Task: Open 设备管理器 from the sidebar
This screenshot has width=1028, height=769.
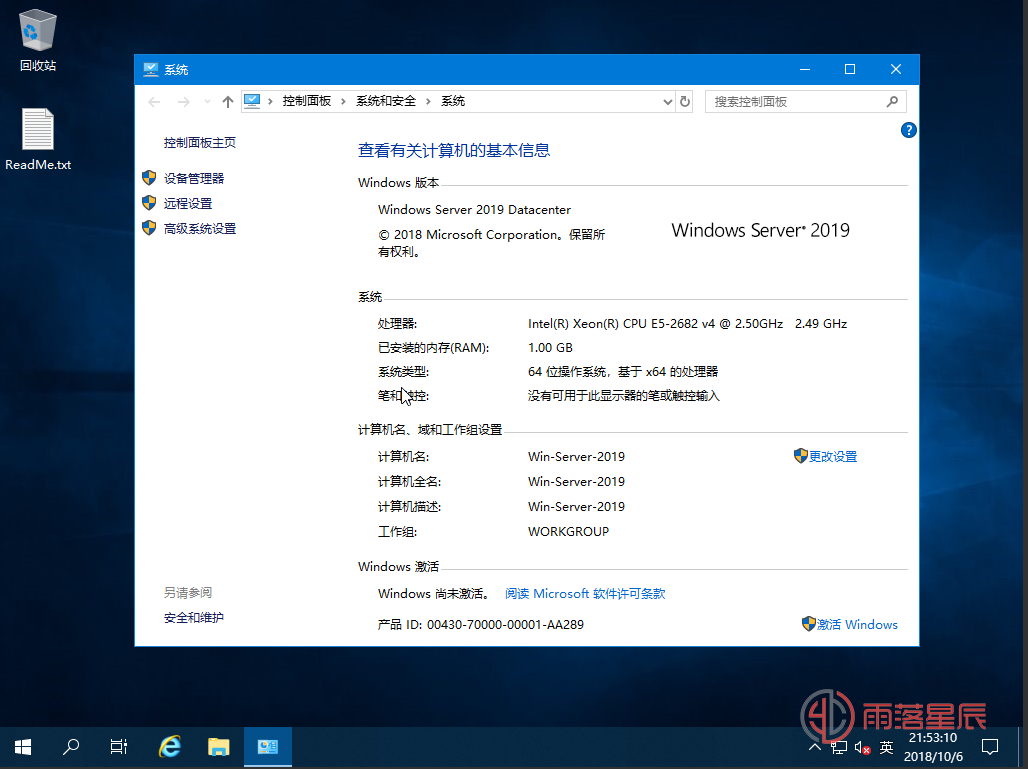Action: [194, 178]
